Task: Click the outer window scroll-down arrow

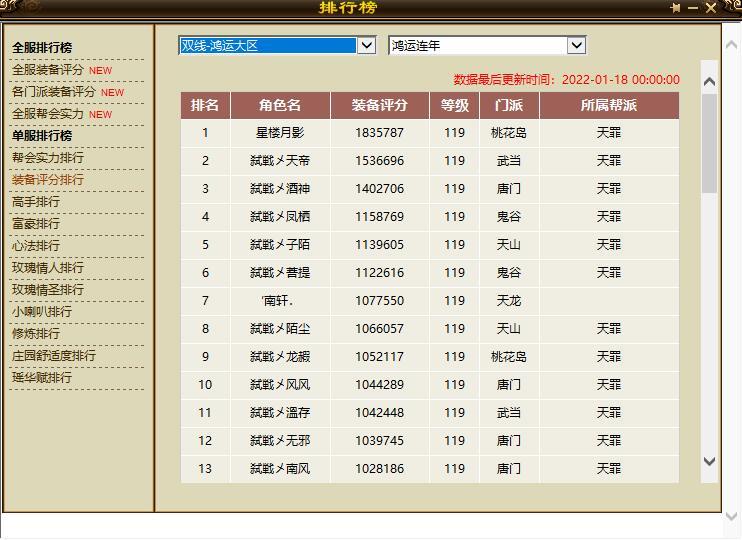Action: click(733, 516)
